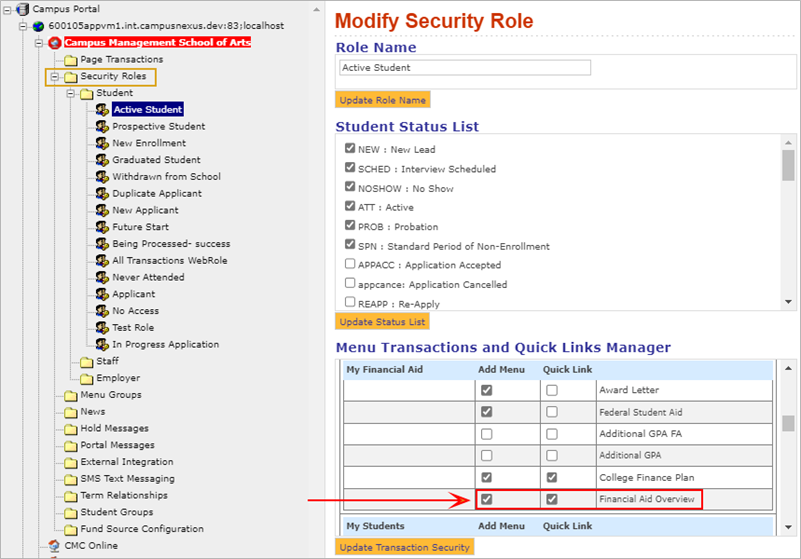Screen dimensions: 801x559
Task: Open the External Integration tree item
Action: coord(127,462)
